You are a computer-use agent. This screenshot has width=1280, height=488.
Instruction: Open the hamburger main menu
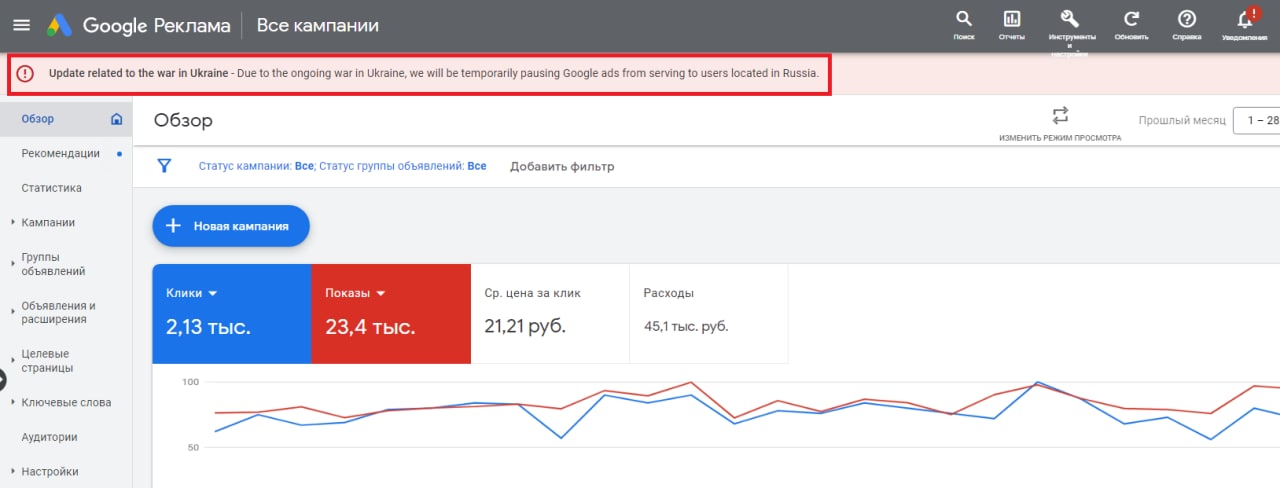(21, 25)
